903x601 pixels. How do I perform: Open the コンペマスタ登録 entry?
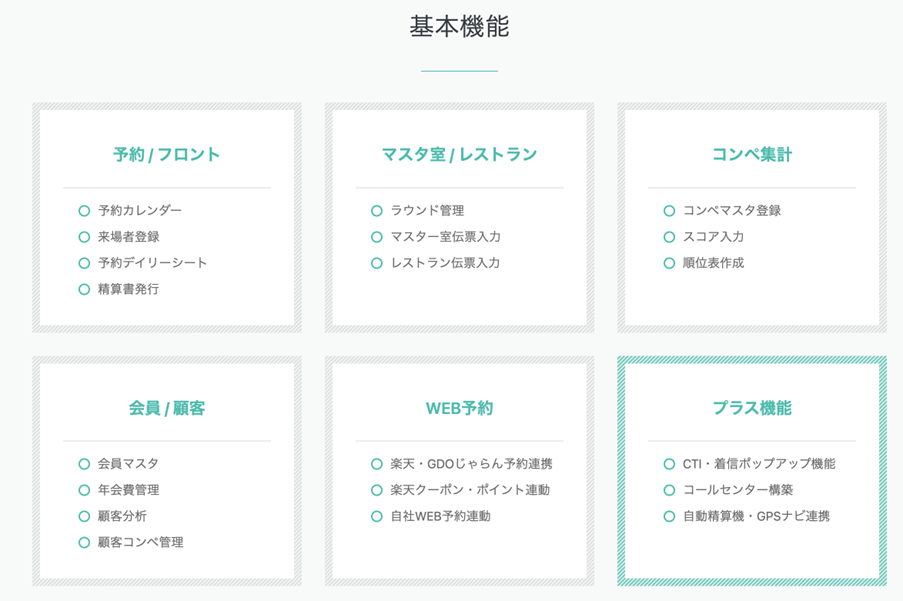tap(731, 211)
